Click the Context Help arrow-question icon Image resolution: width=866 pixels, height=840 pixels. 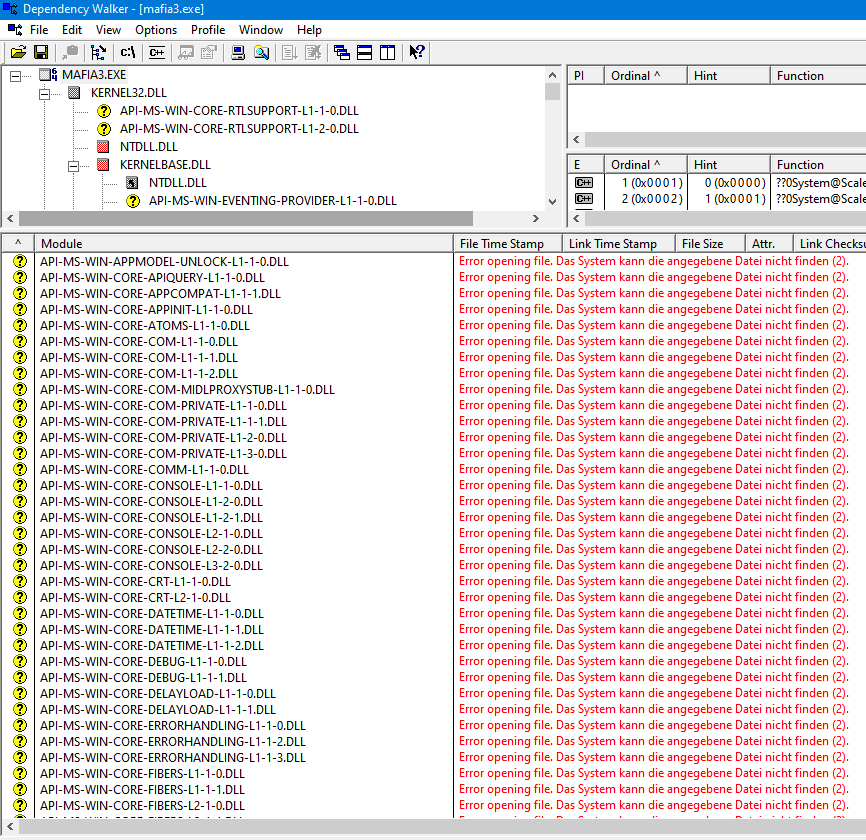point(417,52)
